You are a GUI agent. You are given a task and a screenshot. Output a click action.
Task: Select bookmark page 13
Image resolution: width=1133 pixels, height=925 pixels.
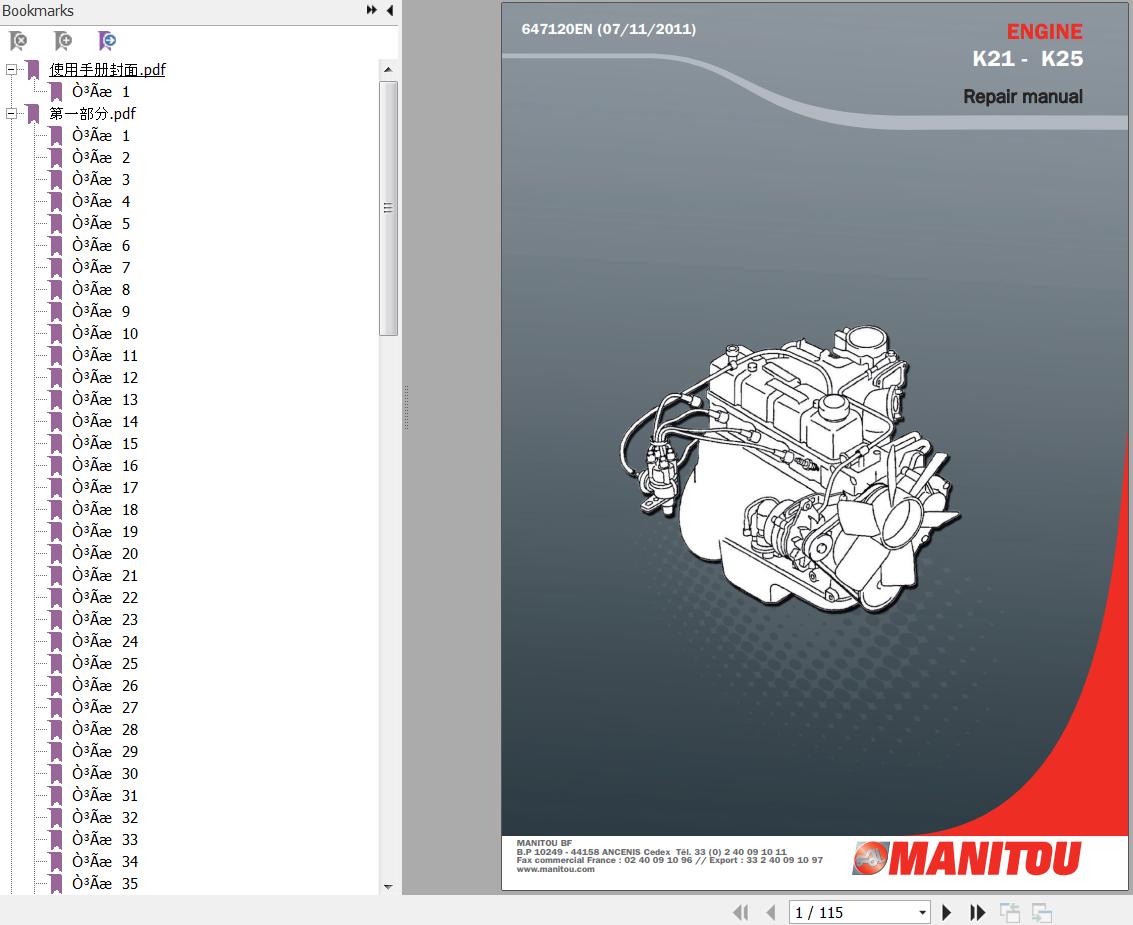click(105, 400)
